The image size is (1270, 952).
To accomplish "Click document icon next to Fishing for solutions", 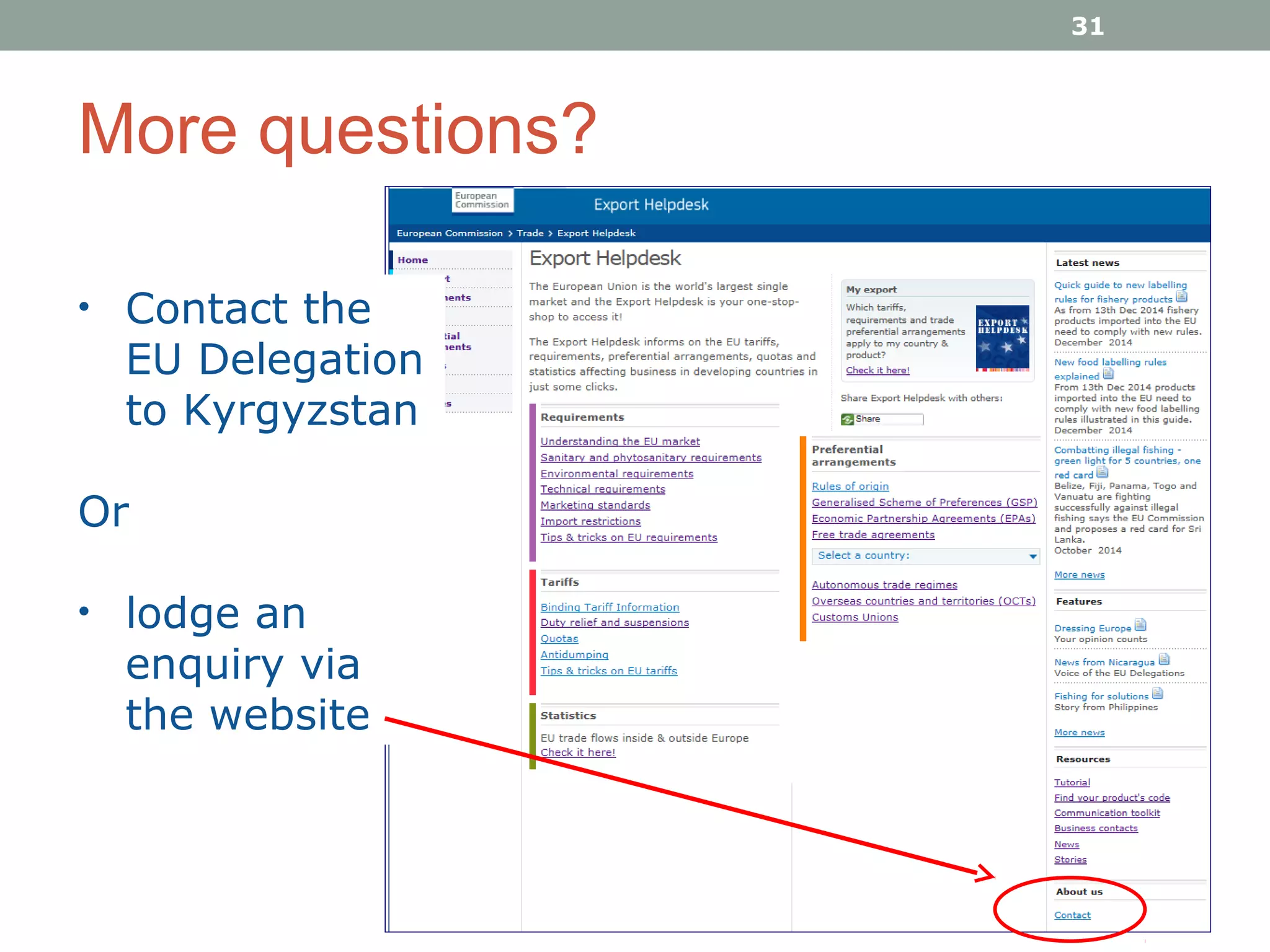I will [x=1157, y=694].
